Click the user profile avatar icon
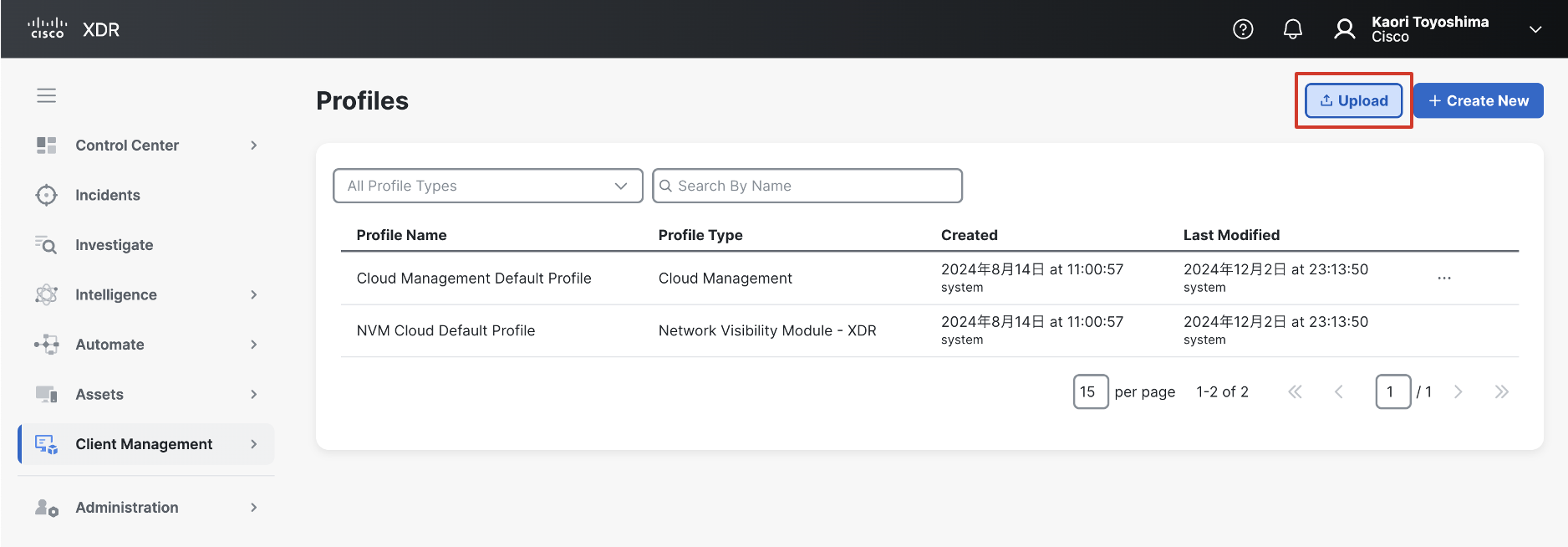This screenshot has height=547, width=1568. click(x=1344, y=29)
